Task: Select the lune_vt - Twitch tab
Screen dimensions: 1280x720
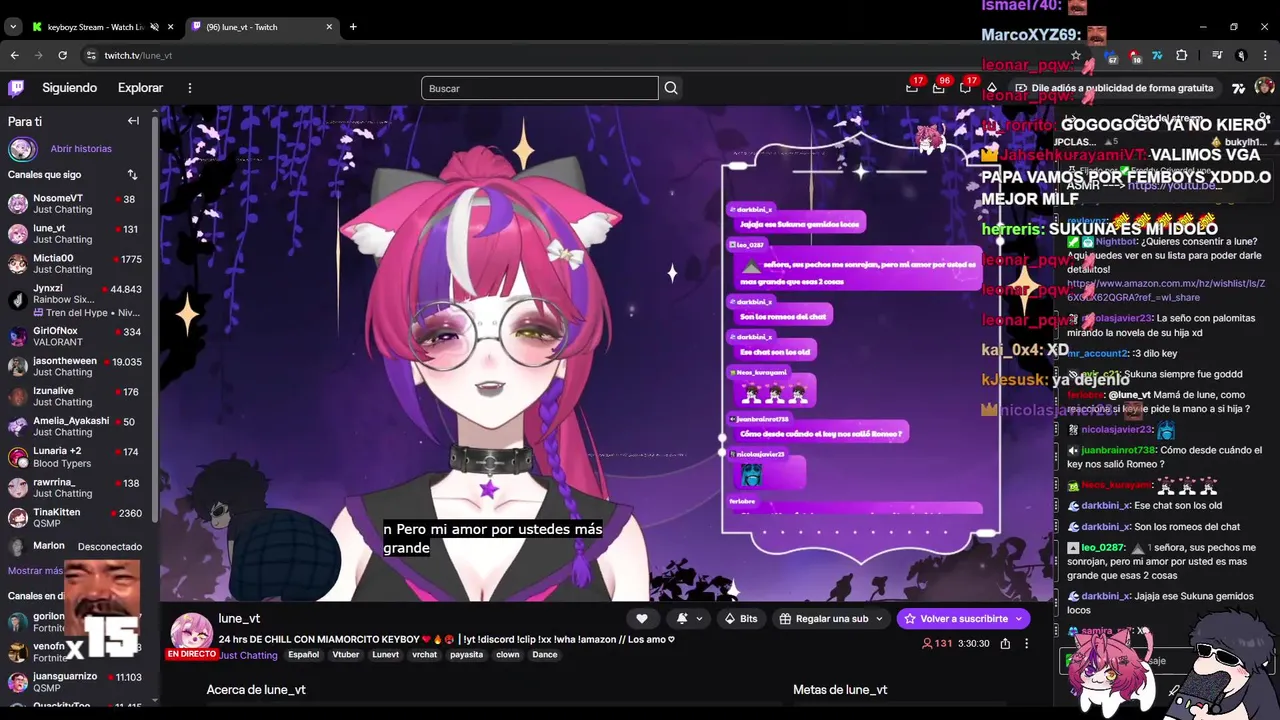Action: tap(262, 27)
